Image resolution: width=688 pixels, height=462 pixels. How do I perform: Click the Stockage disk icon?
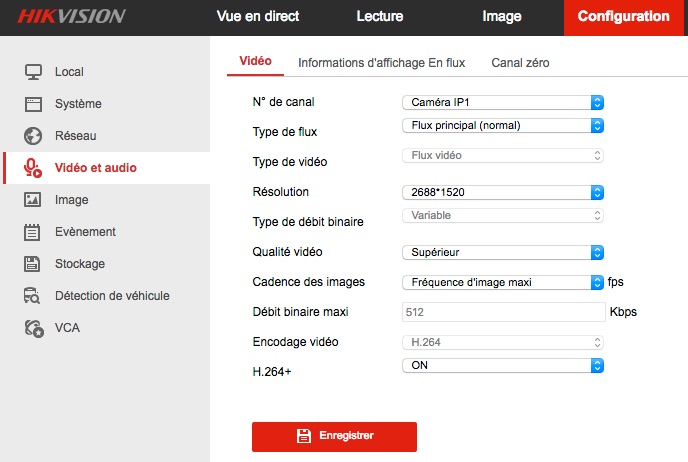(x=33, y=263)
